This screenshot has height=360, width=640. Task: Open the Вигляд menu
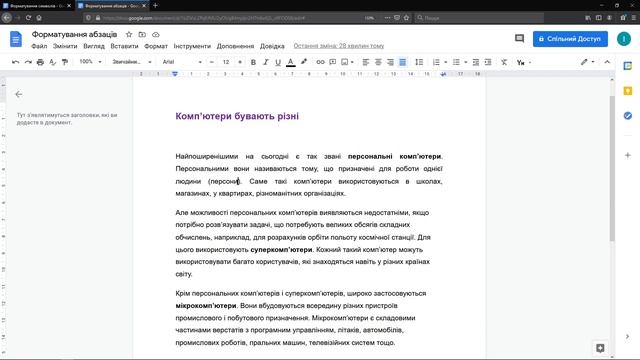(94, 46)
